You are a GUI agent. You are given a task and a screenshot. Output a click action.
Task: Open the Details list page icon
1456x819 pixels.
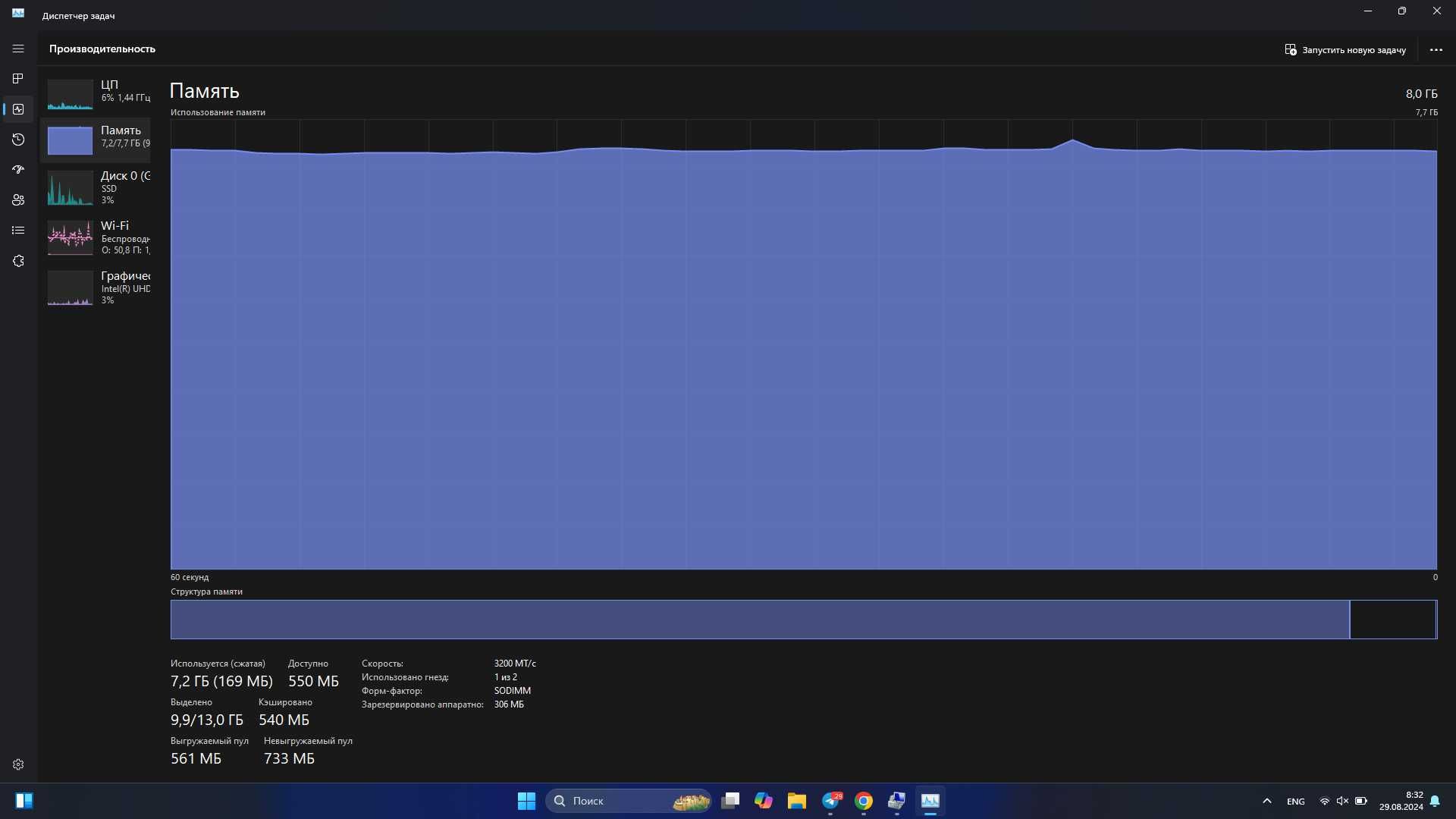click(18, 231)
